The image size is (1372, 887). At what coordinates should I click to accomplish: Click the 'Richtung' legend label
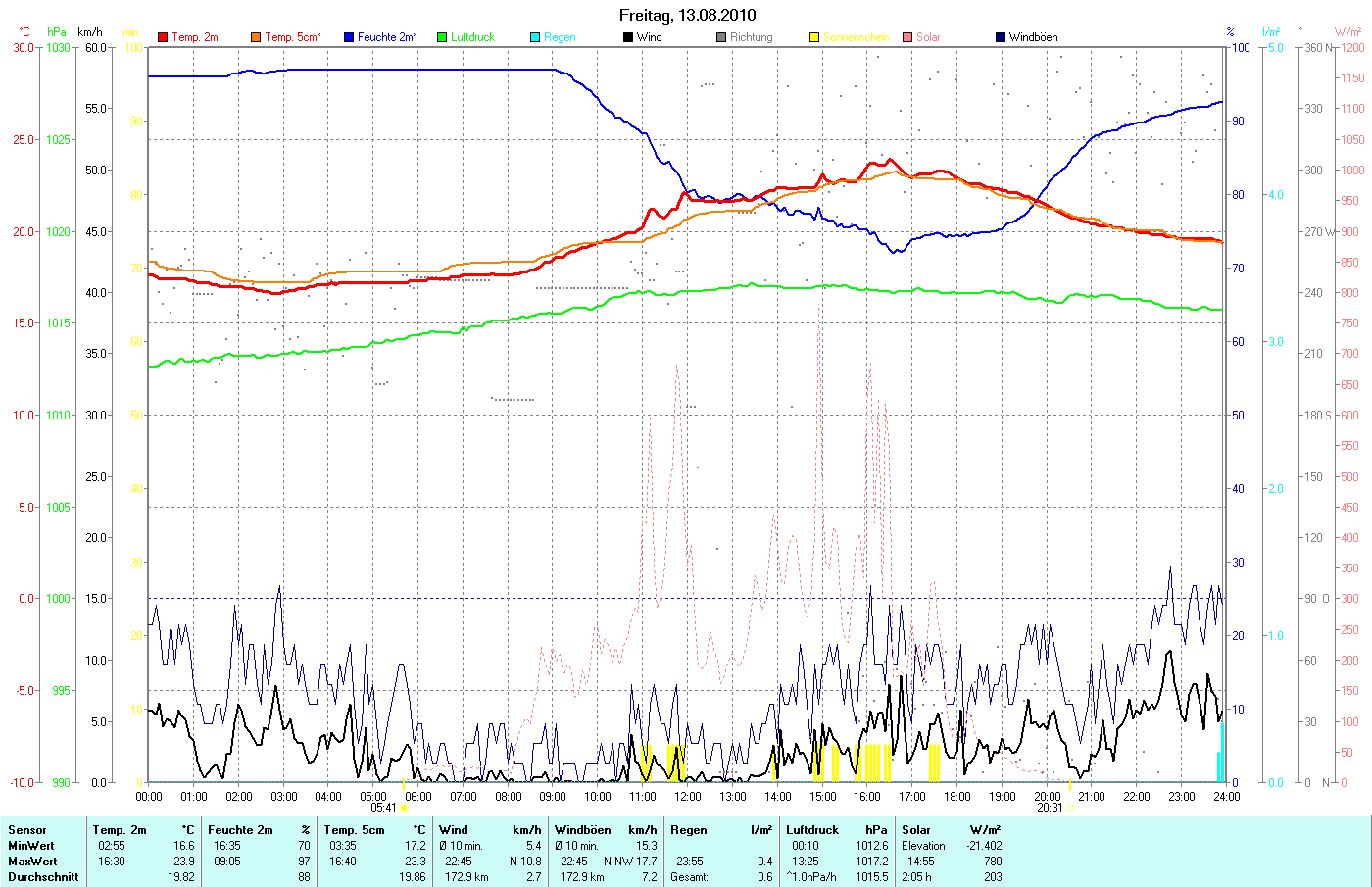[752, 37]
